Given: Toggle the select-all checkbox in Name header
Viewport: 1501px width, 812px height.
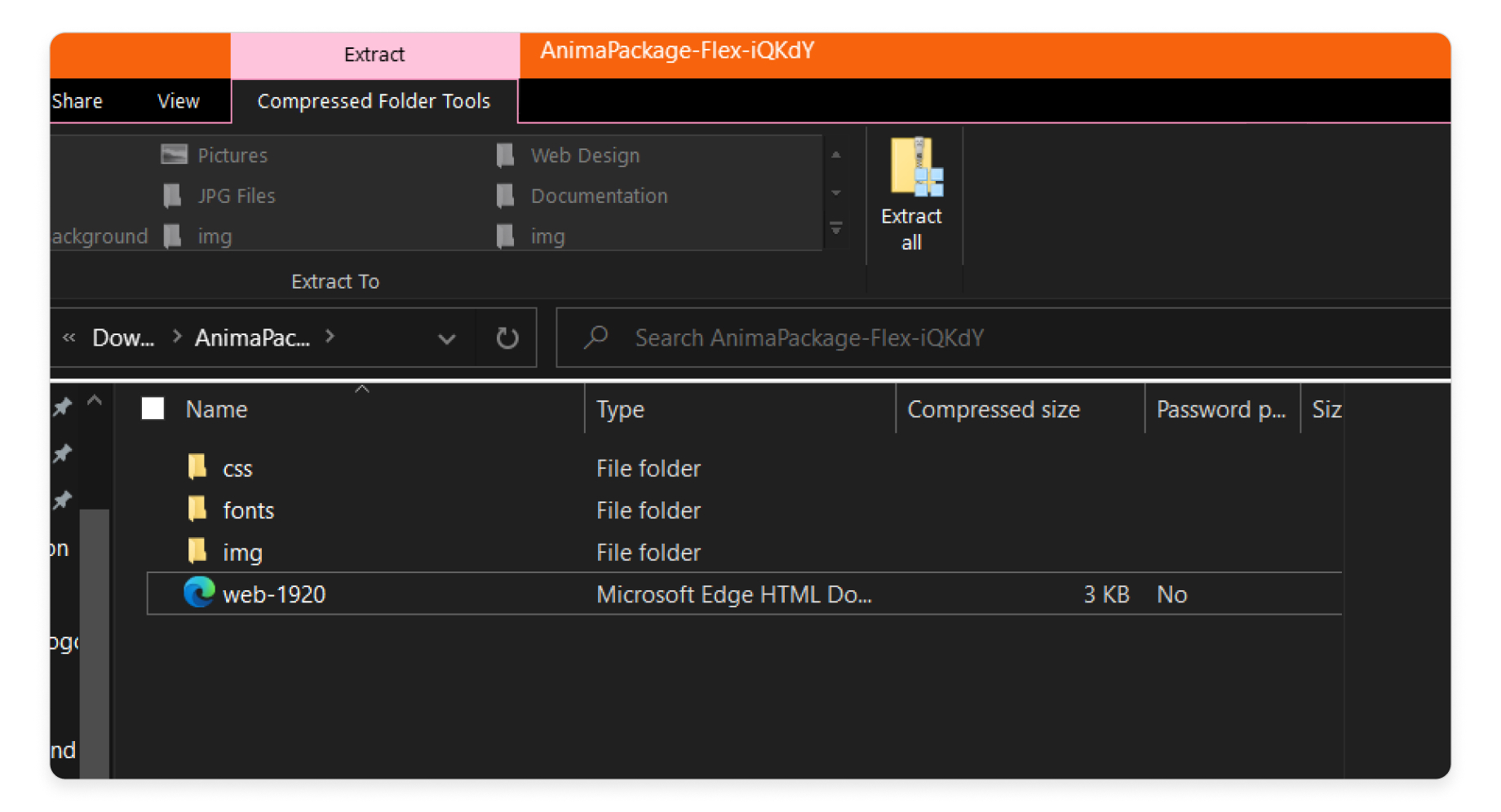Looking at the screenshot, I should [x=153, y=408].
